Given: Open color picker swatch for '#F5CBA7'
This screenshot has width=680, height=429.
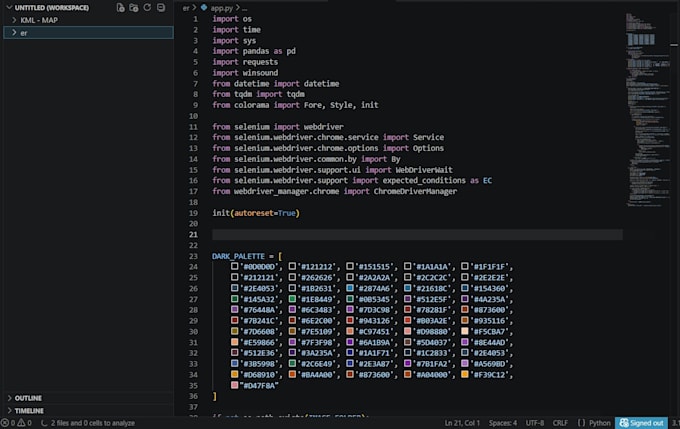Looking at the screenshot, I should [465, 331].
